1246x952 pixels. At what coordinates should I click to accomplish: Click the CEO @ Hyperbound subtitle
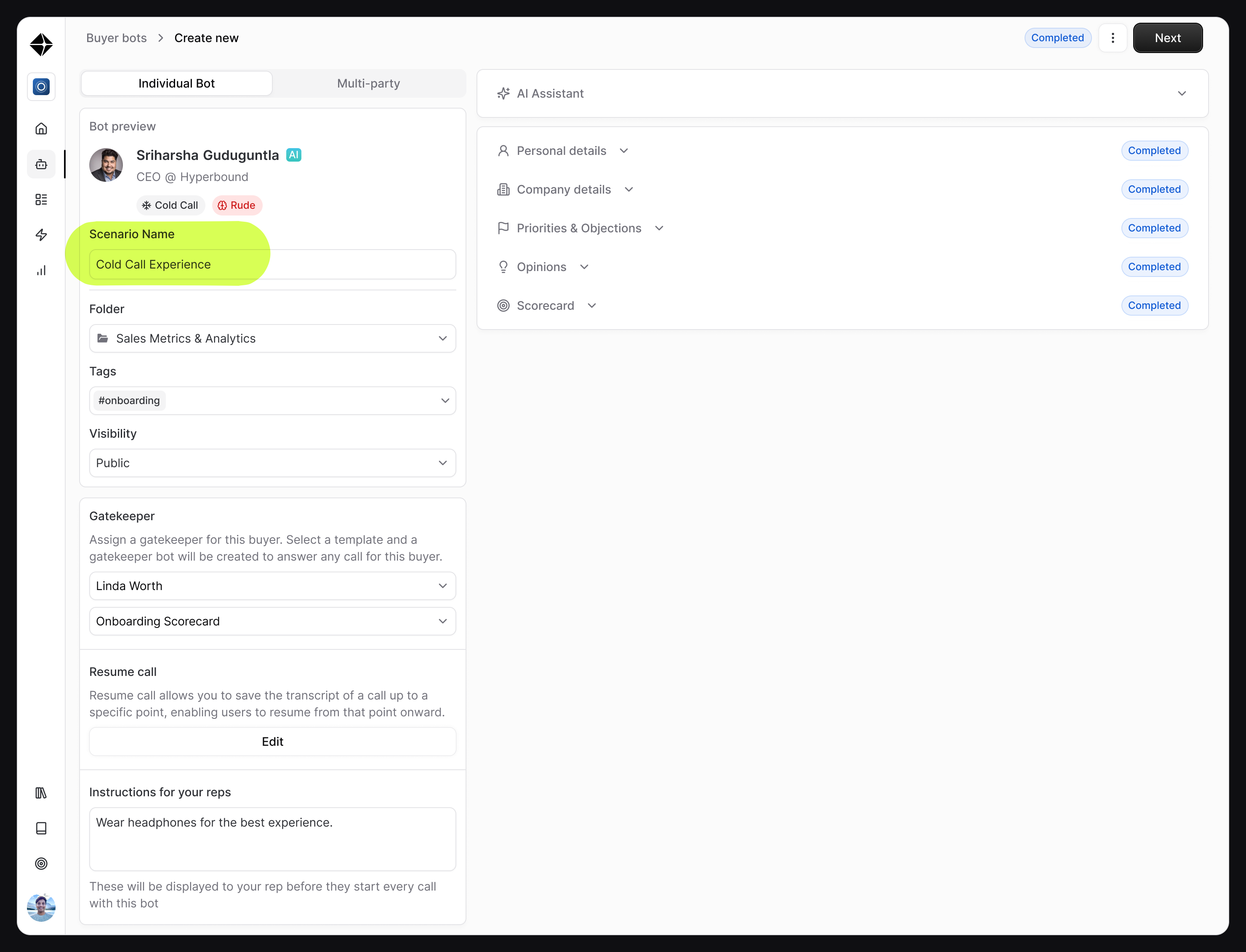coord(192,177)
